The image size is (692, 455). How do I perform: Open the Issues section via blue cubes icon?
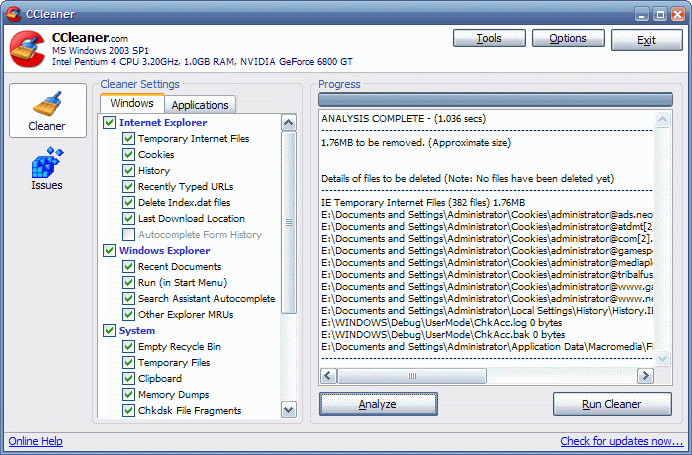tap(46, 168)
